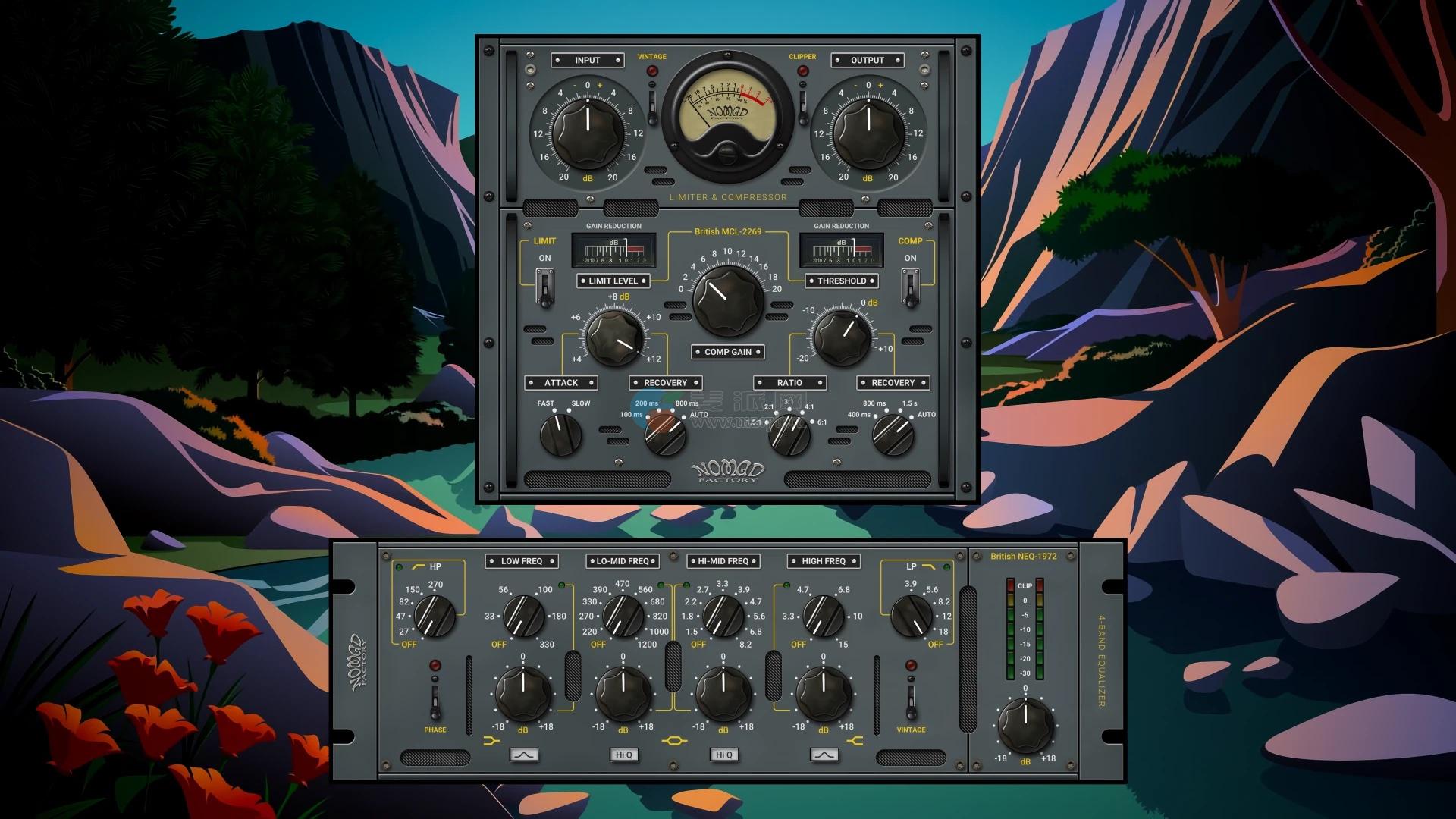Click the high band bell/shelf shape button

824,755
